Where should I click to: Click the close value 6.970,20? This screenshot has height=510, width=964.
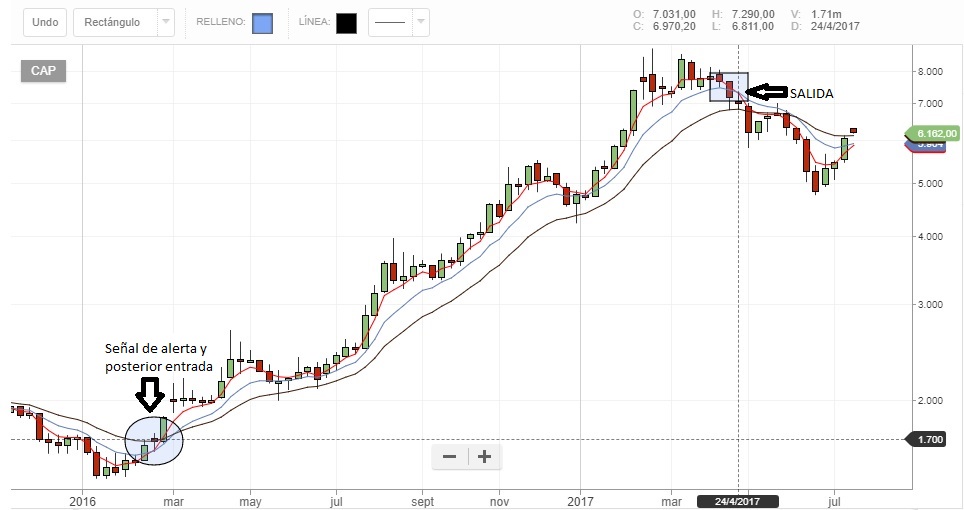674,26
